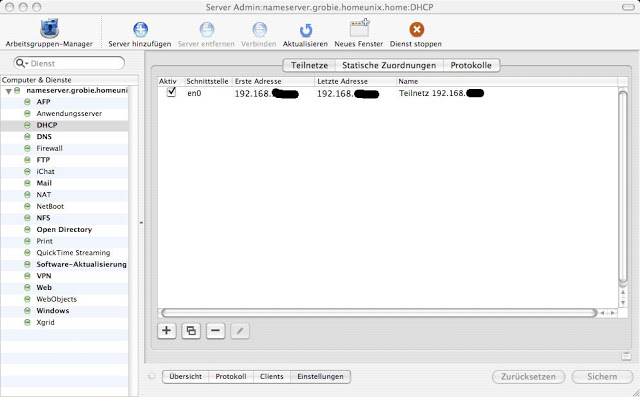640x397 pixels.
Task: Uncheck the Aktiv checkbox for en0
Action: click(x=171, y=92)
